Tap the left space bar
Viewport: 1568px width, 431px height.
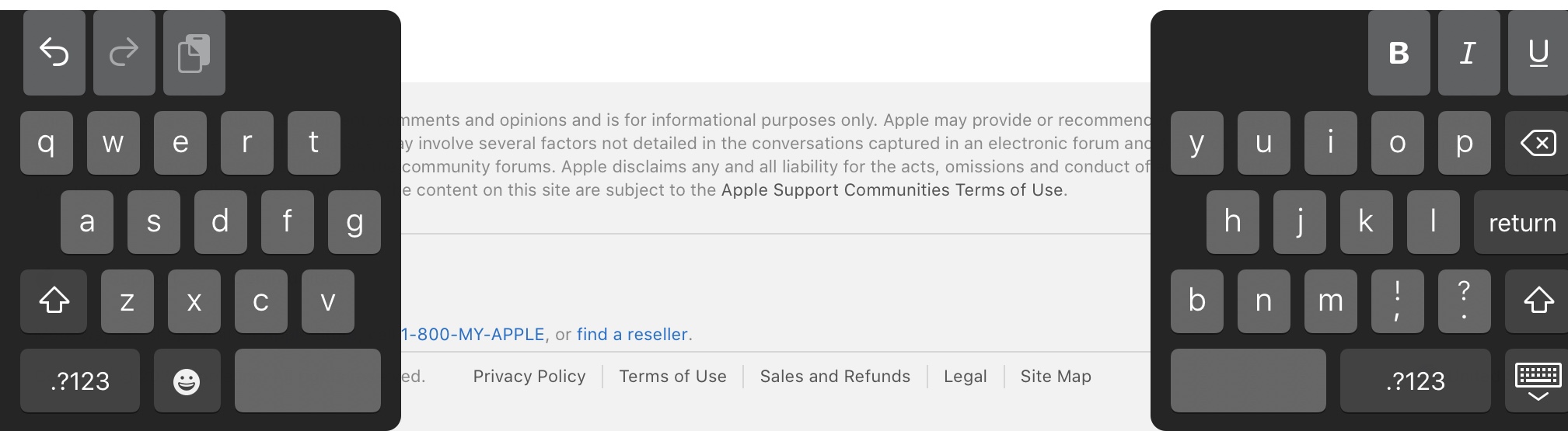307,381
